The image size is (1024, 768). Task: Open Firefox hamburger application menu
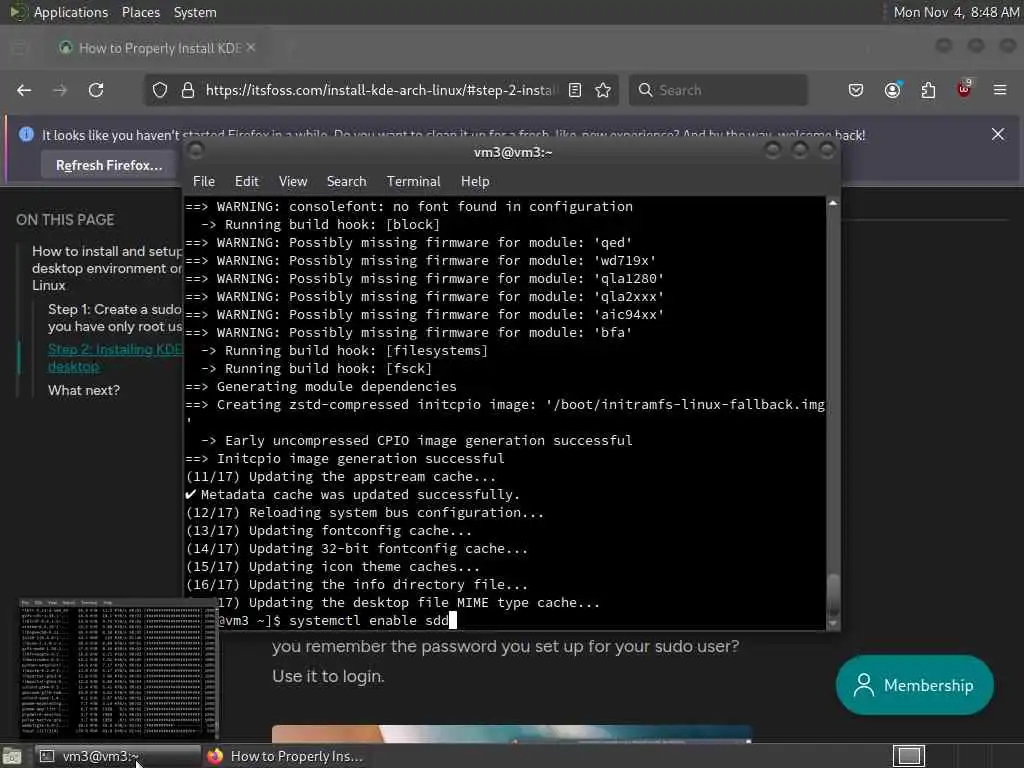(1000, 90)
